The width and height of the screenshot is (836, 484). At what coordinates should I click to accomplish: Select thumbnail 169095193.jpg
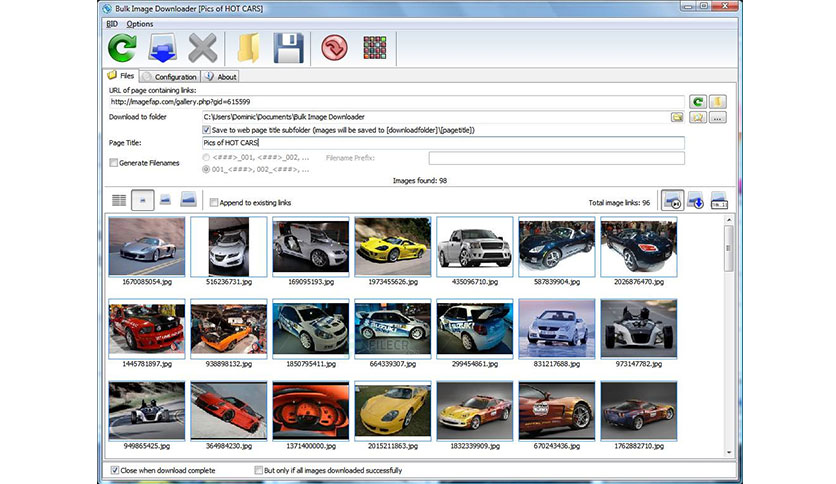tap(311, 246)
